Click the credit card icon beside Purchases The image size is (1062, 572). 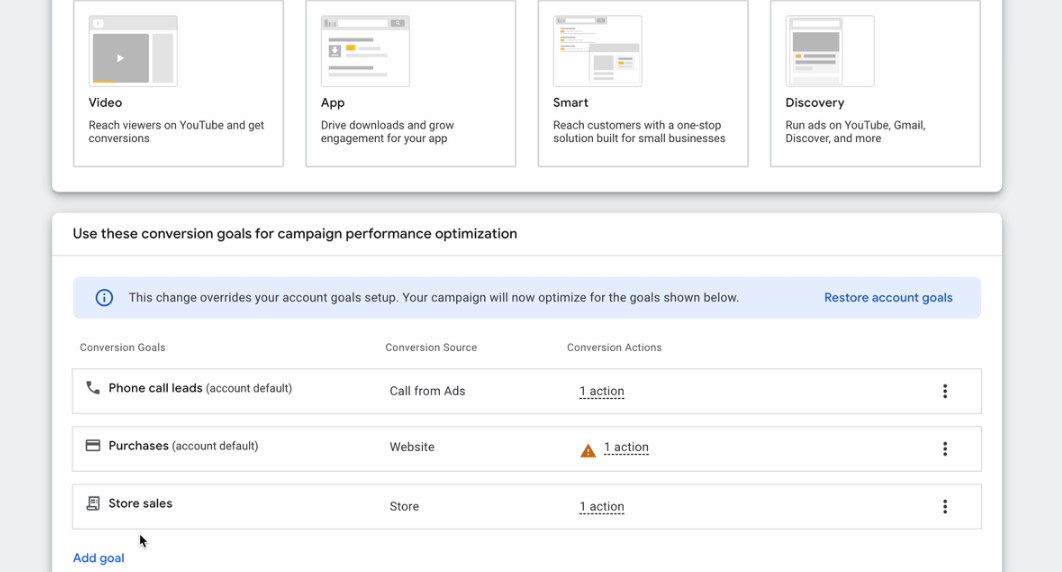point(93,446)
